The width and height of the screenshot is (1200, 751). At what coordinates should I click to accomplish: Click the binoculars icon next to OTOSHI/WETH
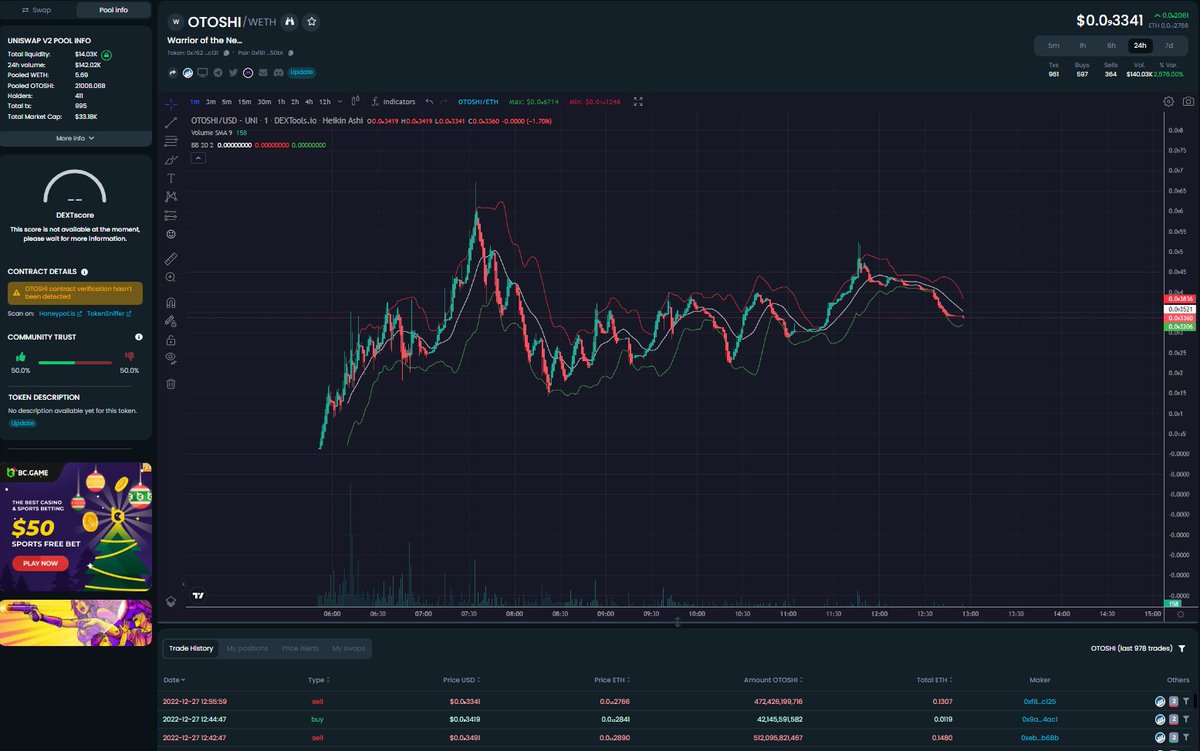click(x=289, y=22)
